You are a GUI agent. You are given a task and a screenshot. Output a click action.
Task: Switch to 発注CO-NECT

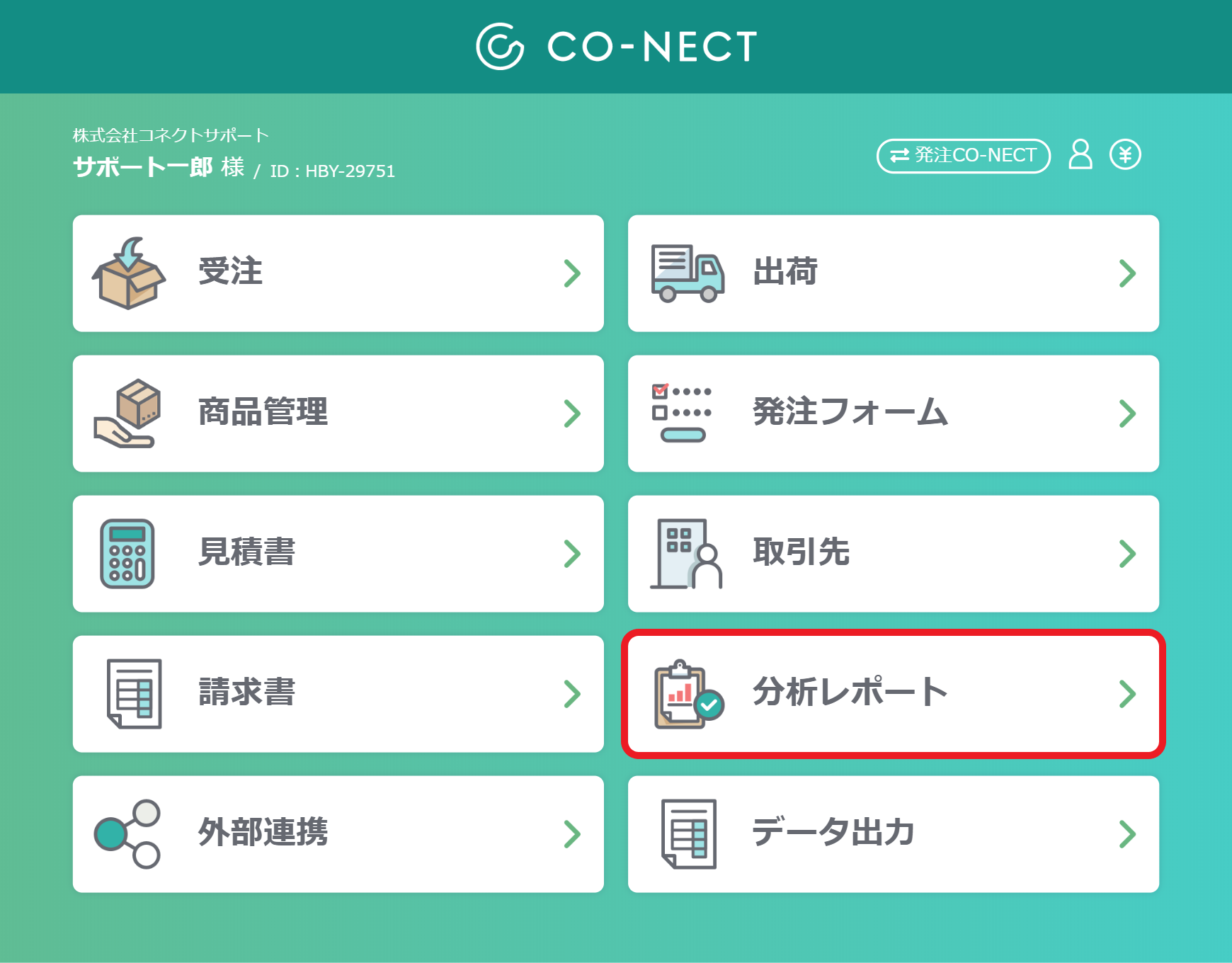pos(964,155)
